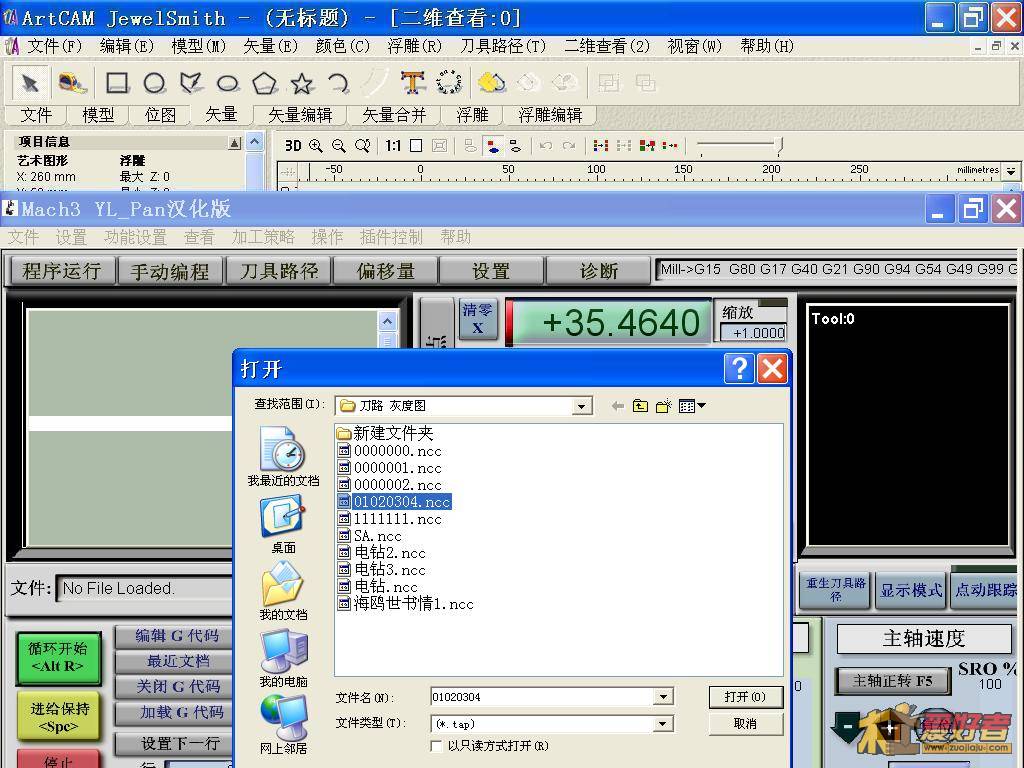The height and width of the screenshot is (768, 1024).
Task: Go to 桌面 in places bar
Action: click(283, 524)
